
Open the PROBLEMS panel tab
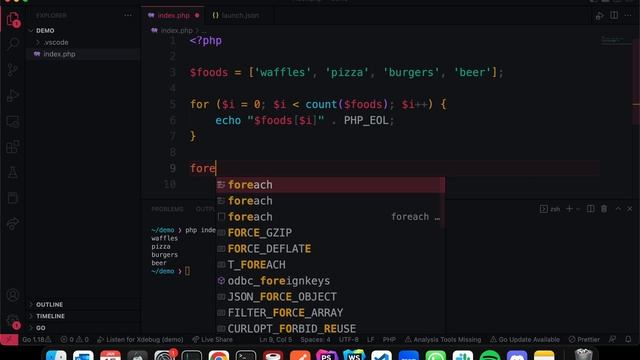click(167, 209)
